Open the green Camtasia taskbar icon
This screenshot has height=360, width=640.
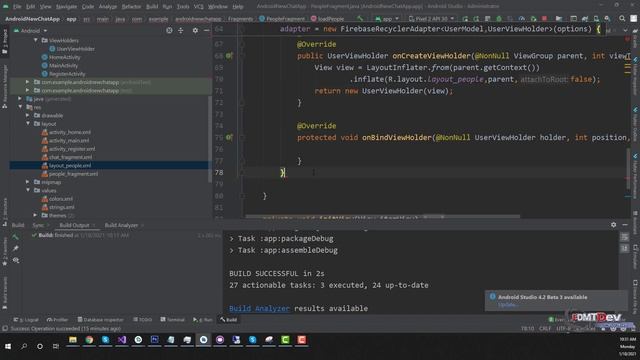coord(285,340)
